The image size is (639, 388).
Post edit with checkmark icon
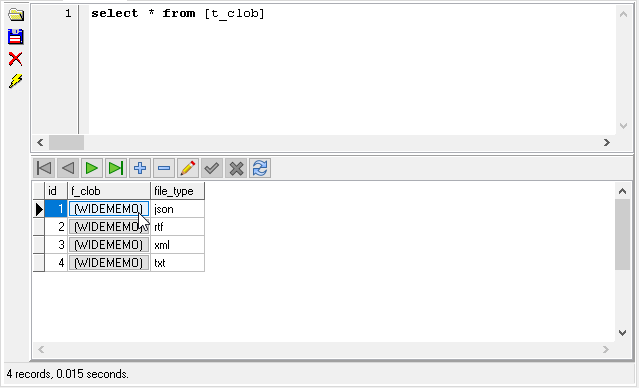(x=212, y=168)
